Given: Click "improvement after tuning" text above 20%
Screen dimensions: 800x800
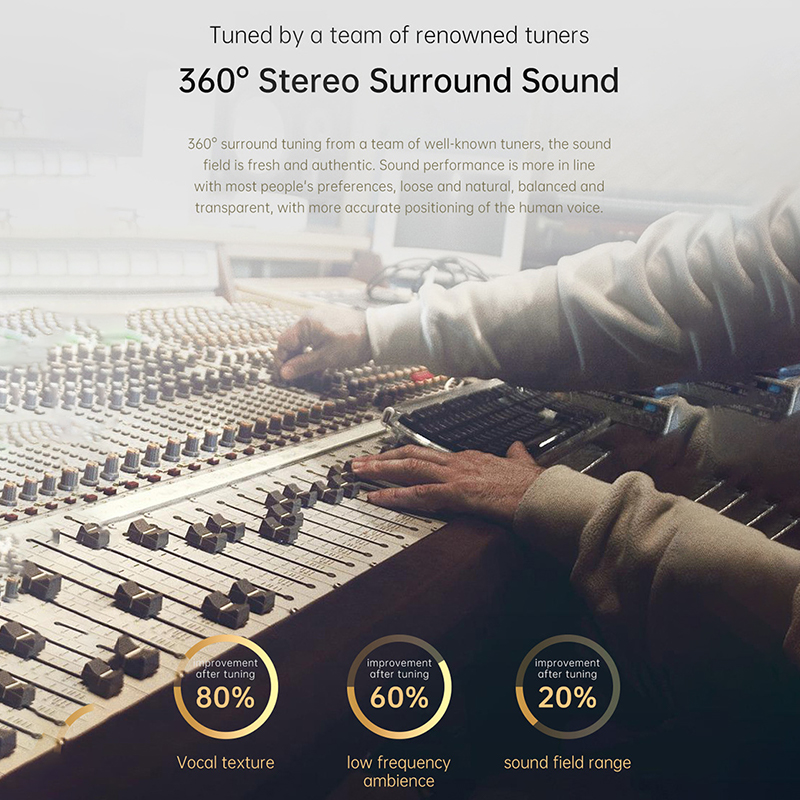Looking at the screenshot, I should coord(567,668).
